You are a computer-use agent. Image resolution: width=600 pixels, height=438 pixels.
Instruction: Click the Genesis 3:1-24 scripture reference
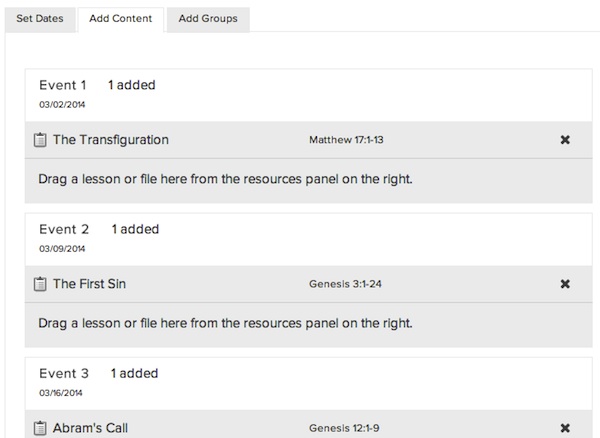[x=346, y=284]
